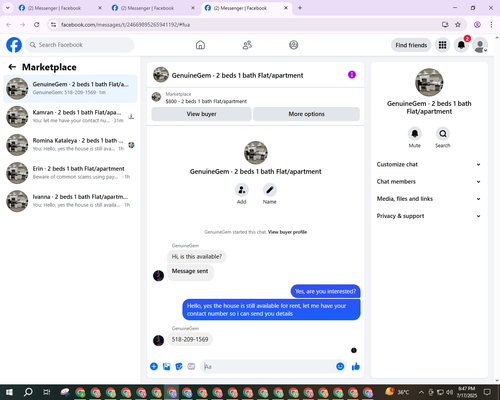Focus the Search Facebook field
Image resolution: width=500 pixels, height=400 pixels.
[80, 45]
